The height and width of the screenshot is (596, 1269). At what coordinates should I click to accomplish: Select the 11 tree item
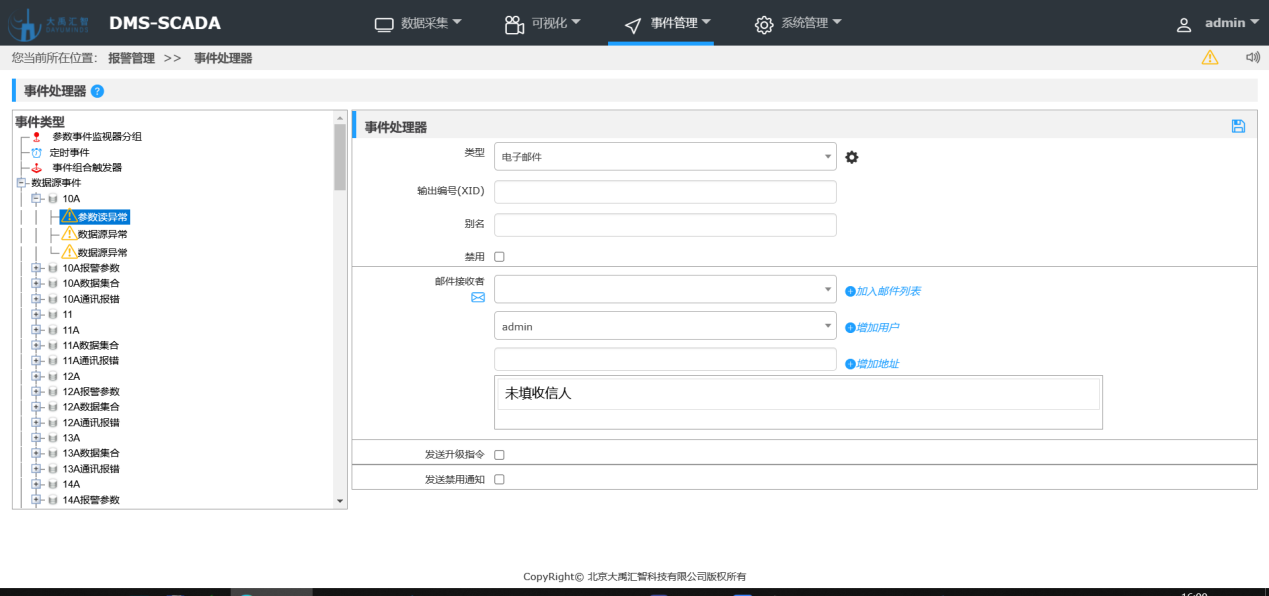tap(67, 315)
